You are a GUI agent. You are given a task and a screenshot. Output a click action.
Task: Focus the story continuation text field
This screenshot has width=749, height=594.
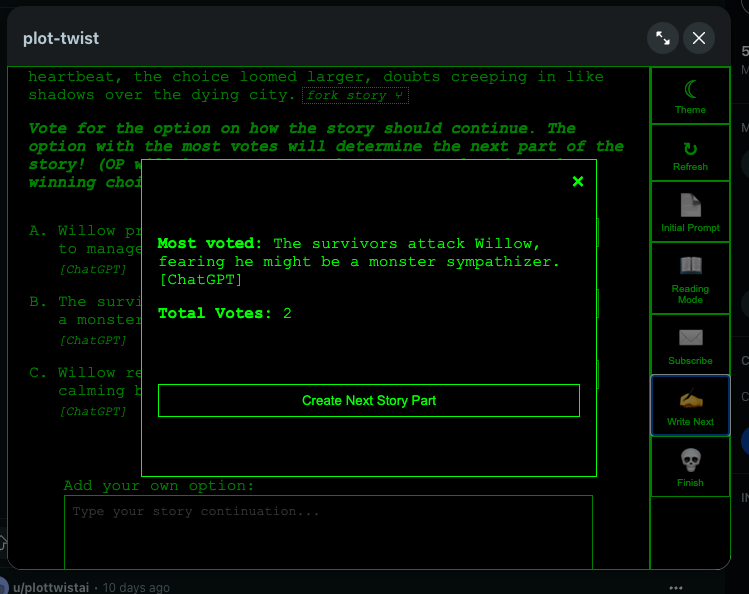[328, 532]
